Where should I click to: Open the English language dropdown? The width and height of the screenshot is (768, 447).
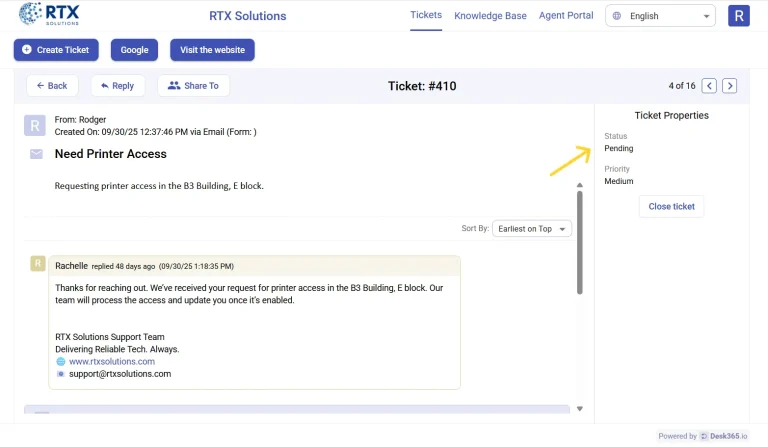[660, 16]
